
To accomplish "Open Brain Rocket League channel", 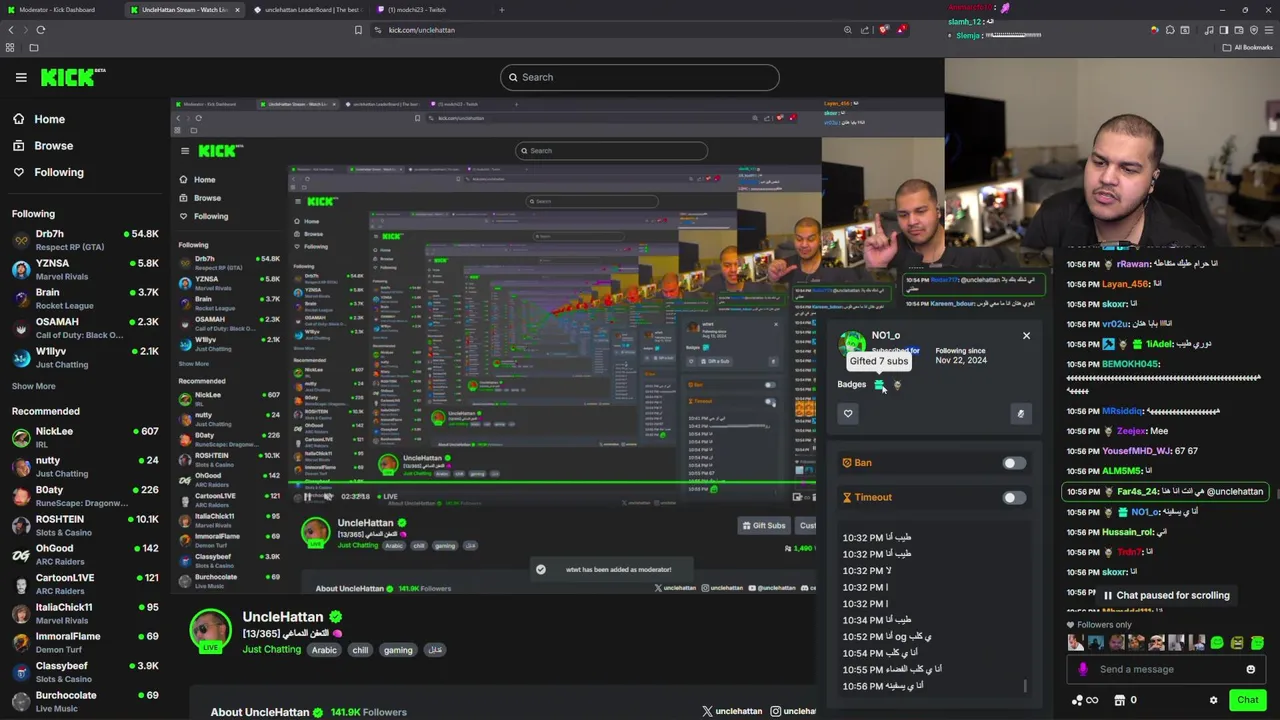I will (85, 298).
